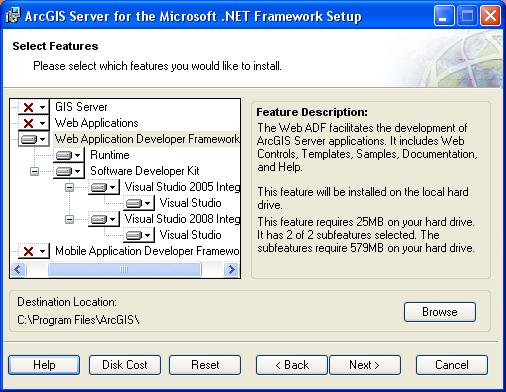Open dropdown for Visual Studio under 2005 Integration
Image resolution: width=506 pixels, height=392 pixels.
pyautogui.click(x=139, y=203)
